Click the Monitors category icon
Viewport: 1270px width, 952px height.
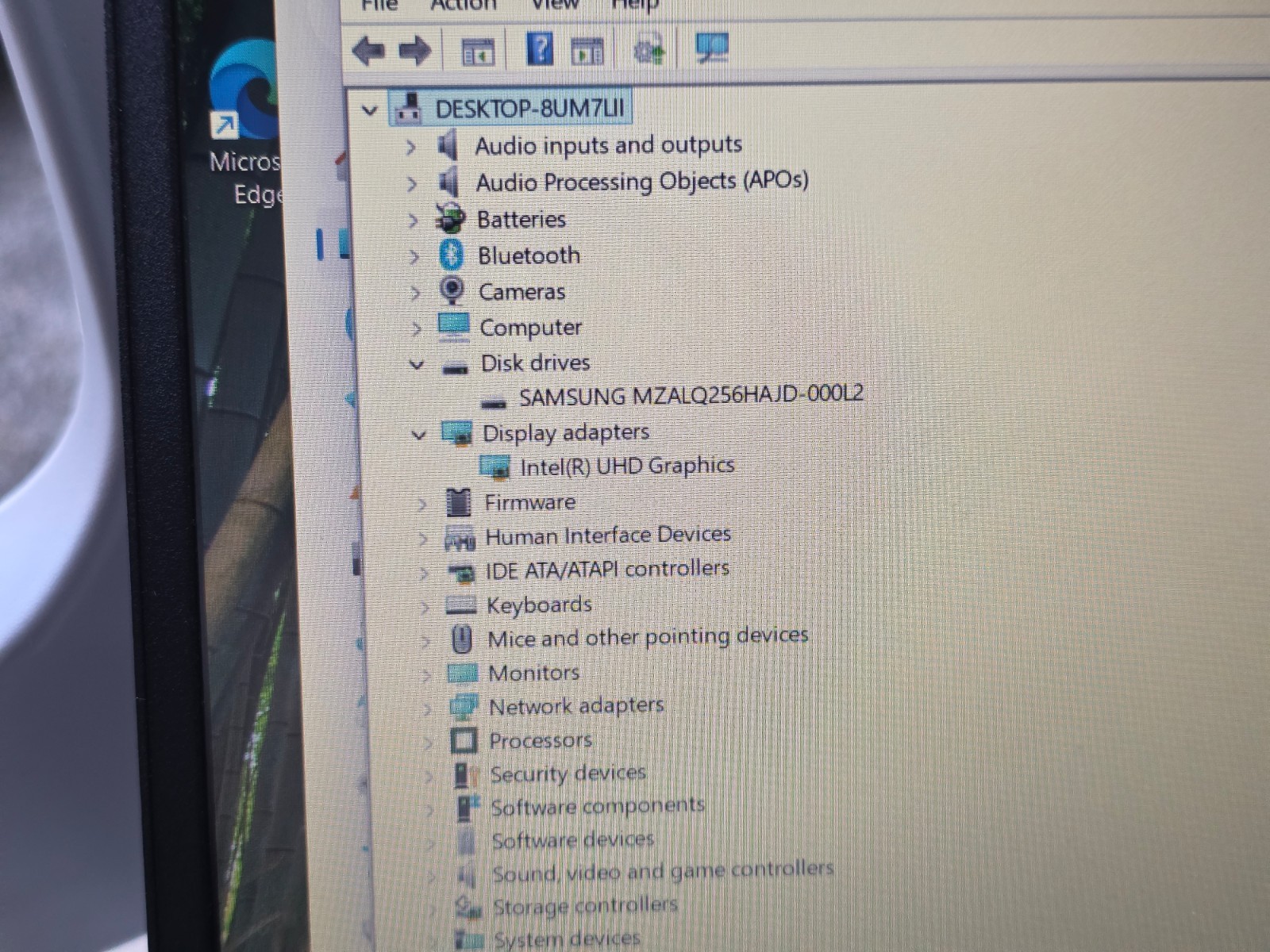(x=463, y=674)
